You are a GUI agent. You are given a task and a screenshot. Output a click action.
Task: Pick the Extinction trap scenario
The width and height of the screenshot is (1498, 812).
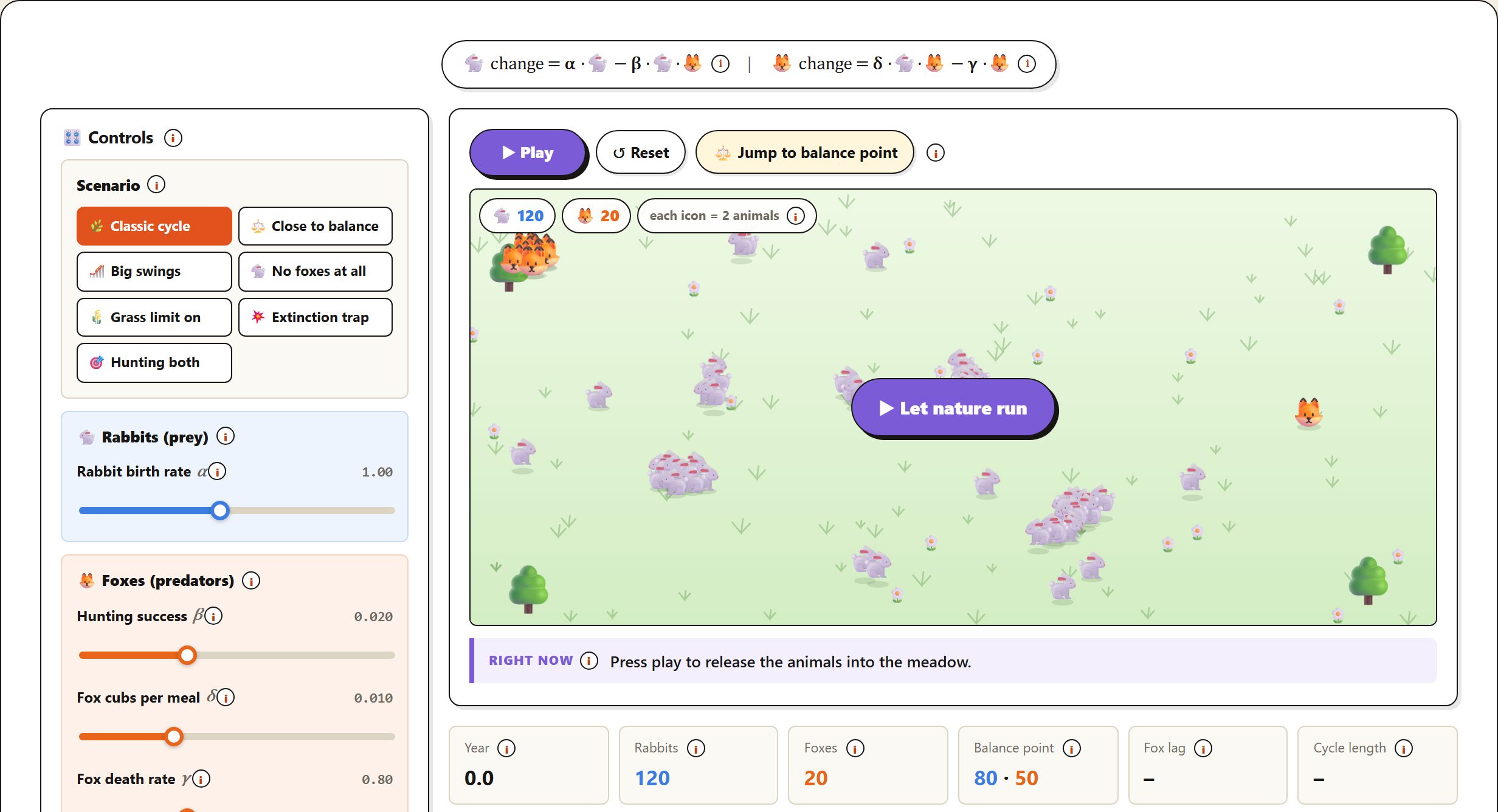click(x=316, y=317)
